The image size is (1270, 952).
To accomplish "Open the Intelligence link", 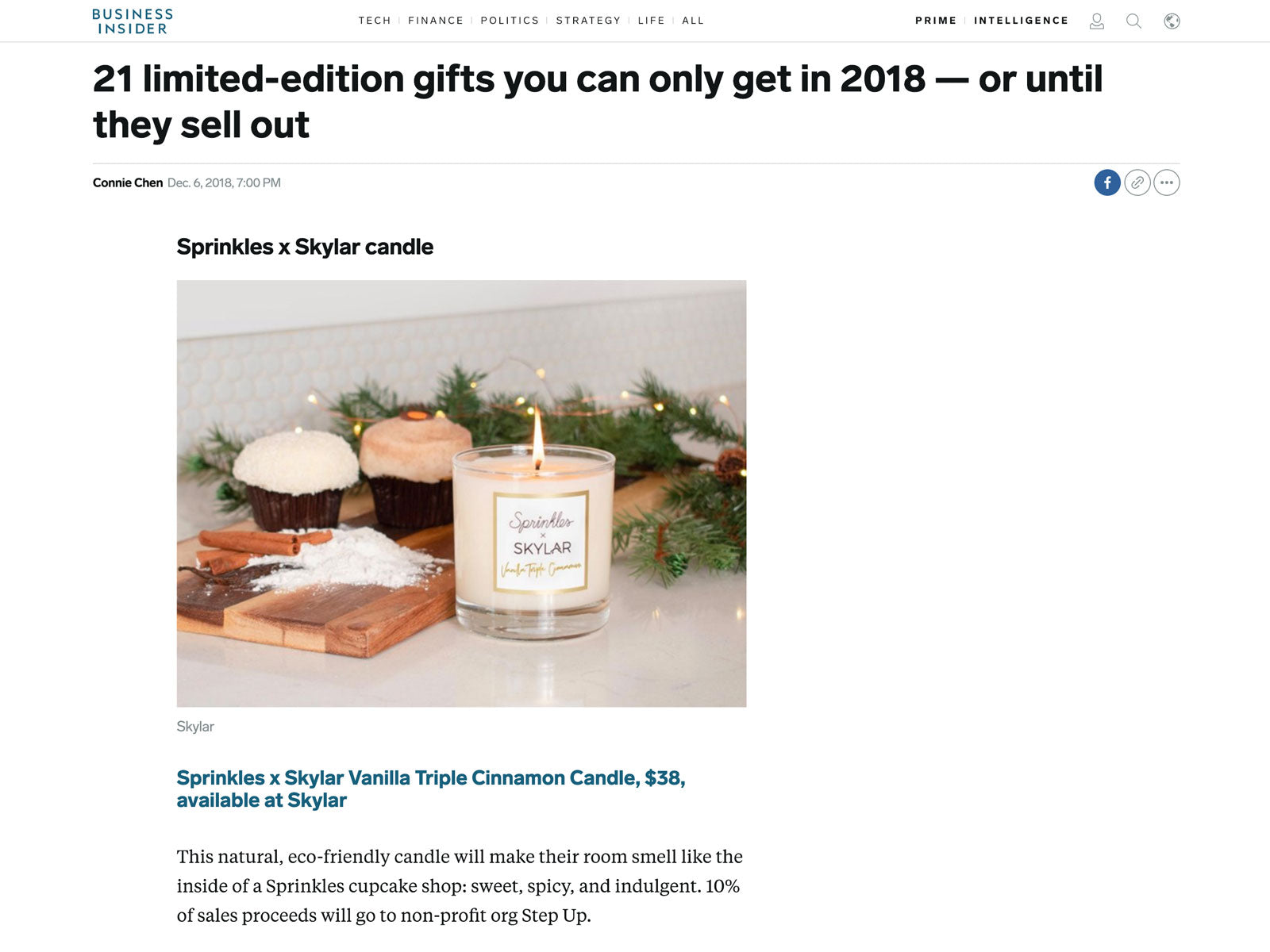I will [x=1022, y=21].
